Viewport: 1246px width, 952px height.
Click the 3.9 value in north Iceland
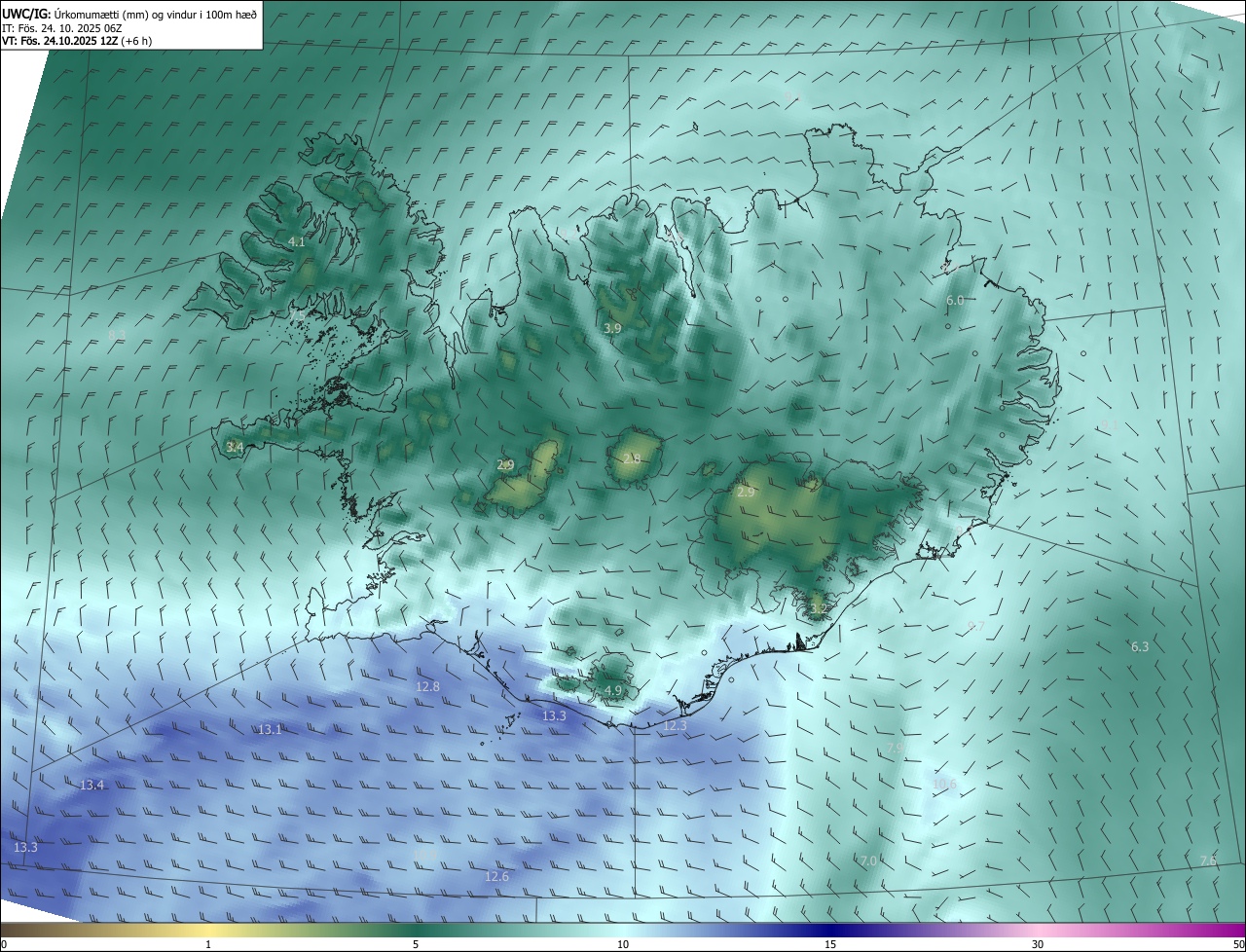tap(612, 329)
